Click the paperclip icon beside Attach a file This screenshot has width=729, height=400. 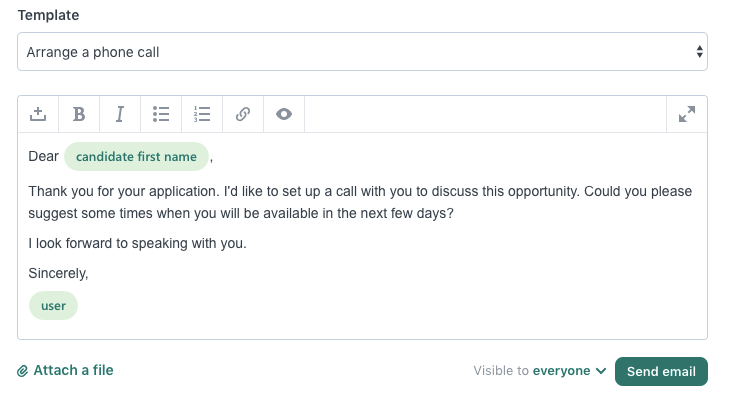(x=23, y=371)
